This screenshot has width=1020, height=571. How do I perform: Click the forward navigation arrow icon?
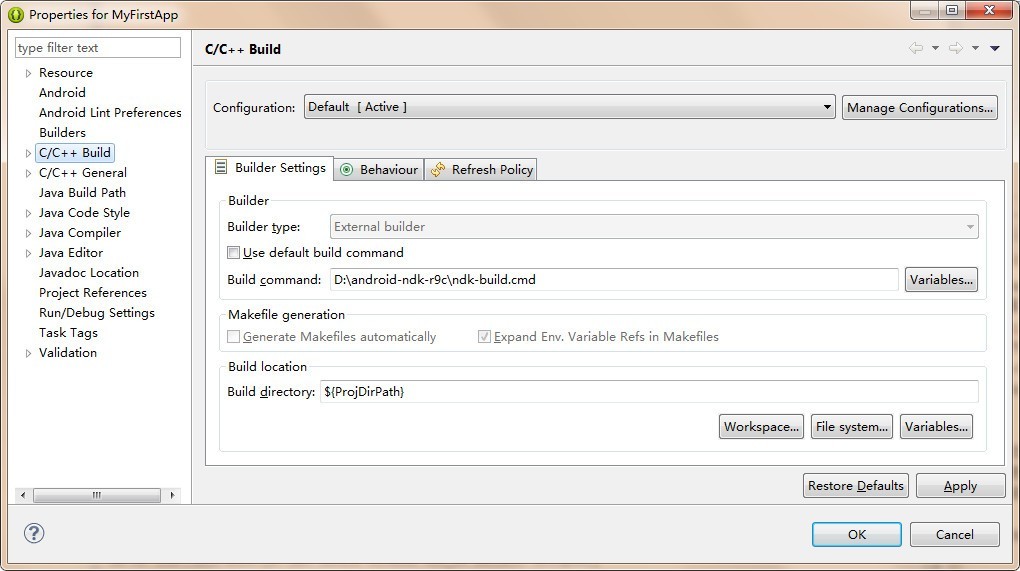(x=955, y=48)
